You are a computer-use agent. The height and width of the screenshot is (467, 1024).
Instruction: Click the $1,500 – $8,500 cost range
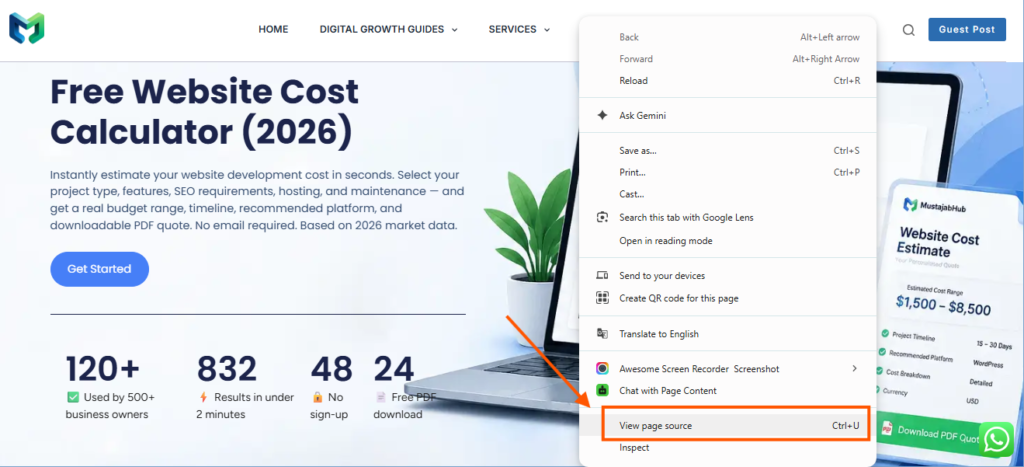click(943, 306)
